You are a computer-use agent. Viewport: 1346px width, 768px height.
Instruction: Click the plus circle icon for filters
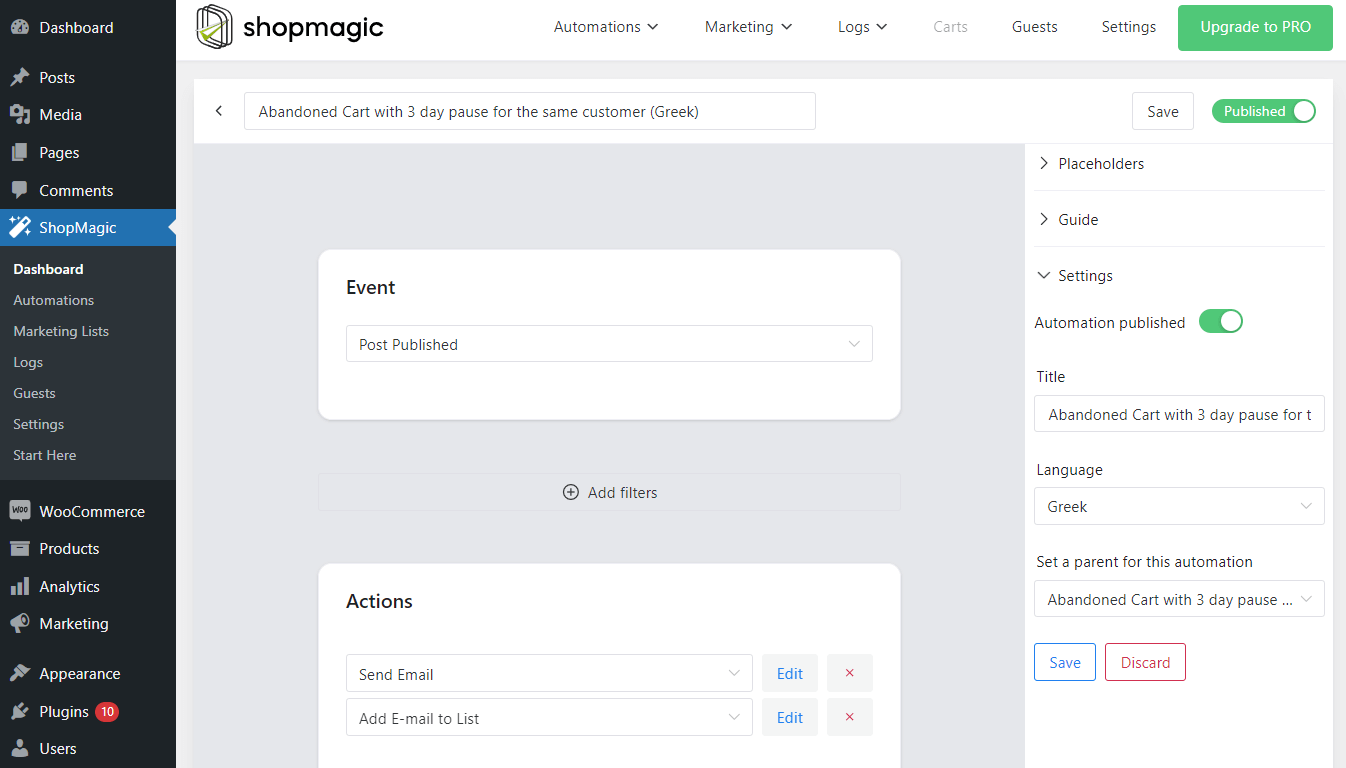pos(571,492)
